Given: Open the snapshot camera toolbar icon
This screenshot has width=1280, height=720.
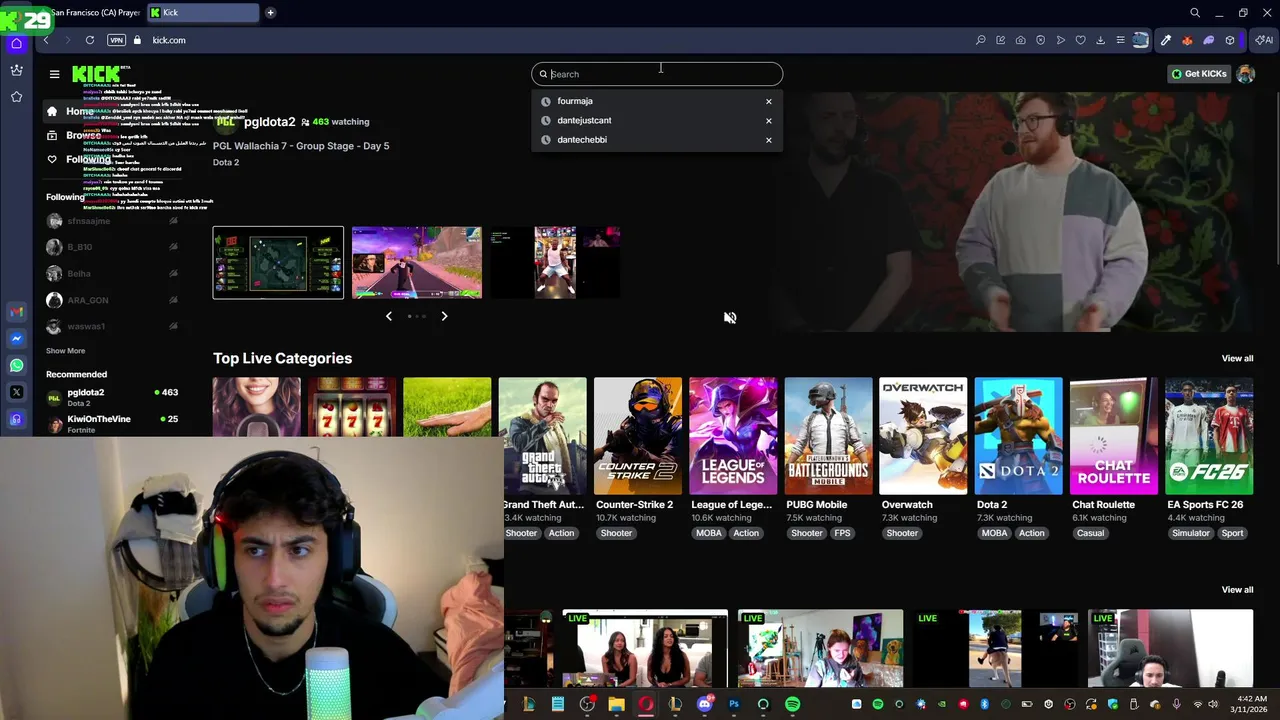Looking at the screenshot, I should pos(1020,40).
